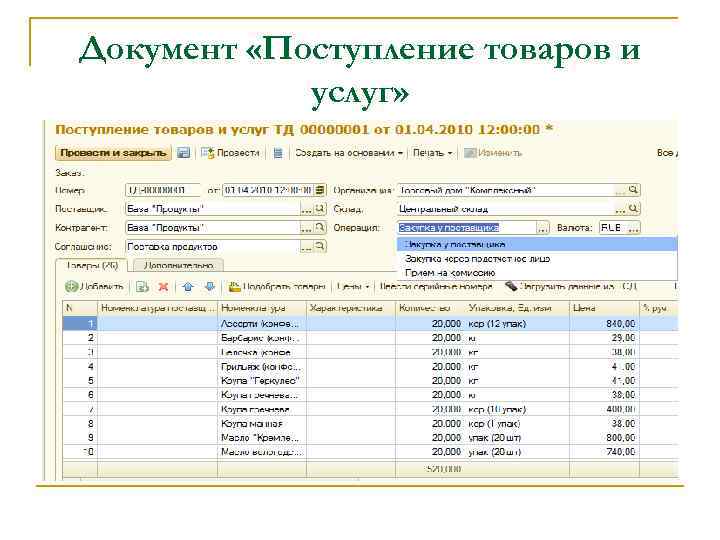Click the move row up arrow icon
720x540 pixels.
coord(188,287)
